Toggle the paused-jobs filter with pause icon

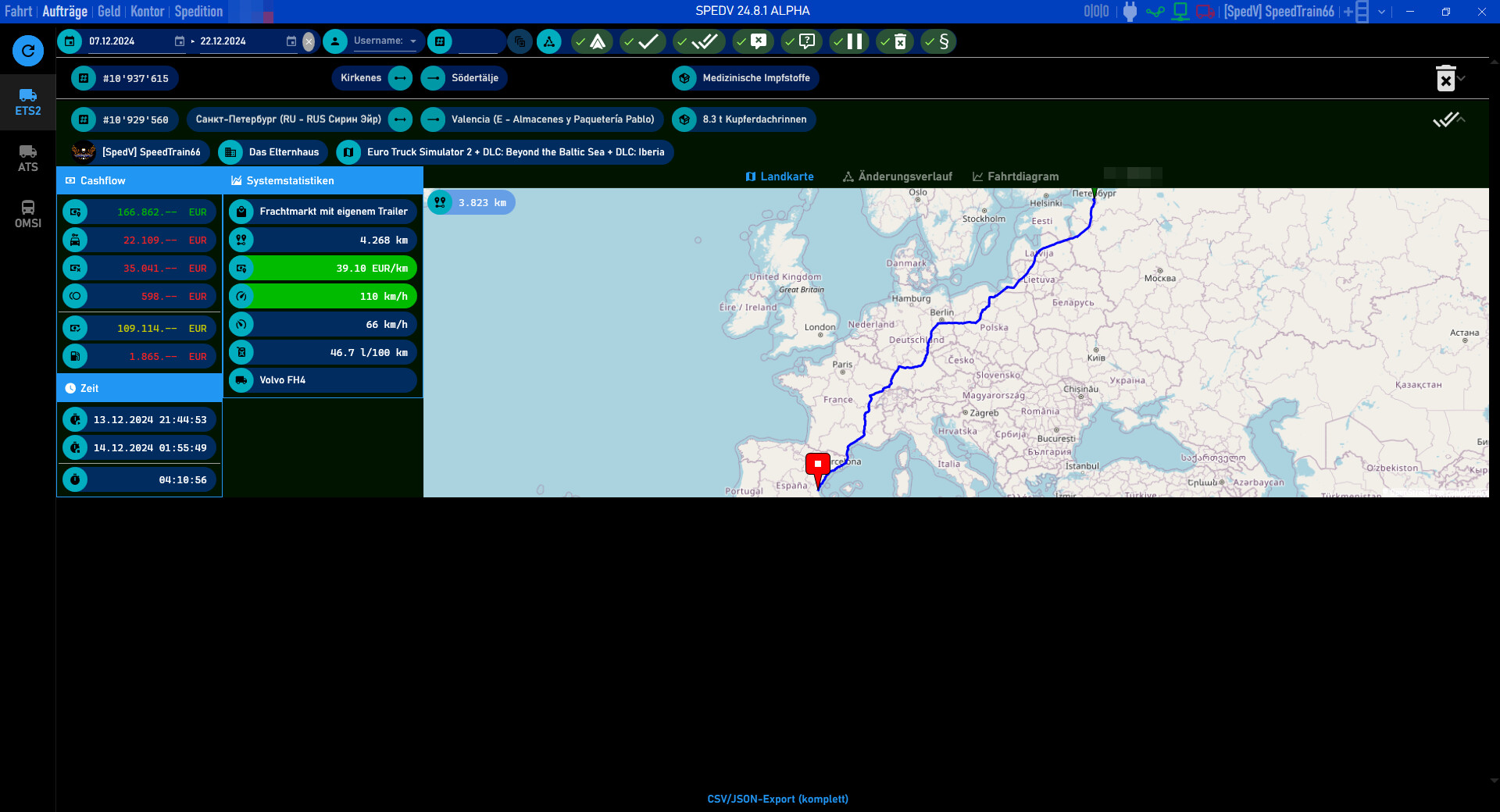[x=849, y=41]
